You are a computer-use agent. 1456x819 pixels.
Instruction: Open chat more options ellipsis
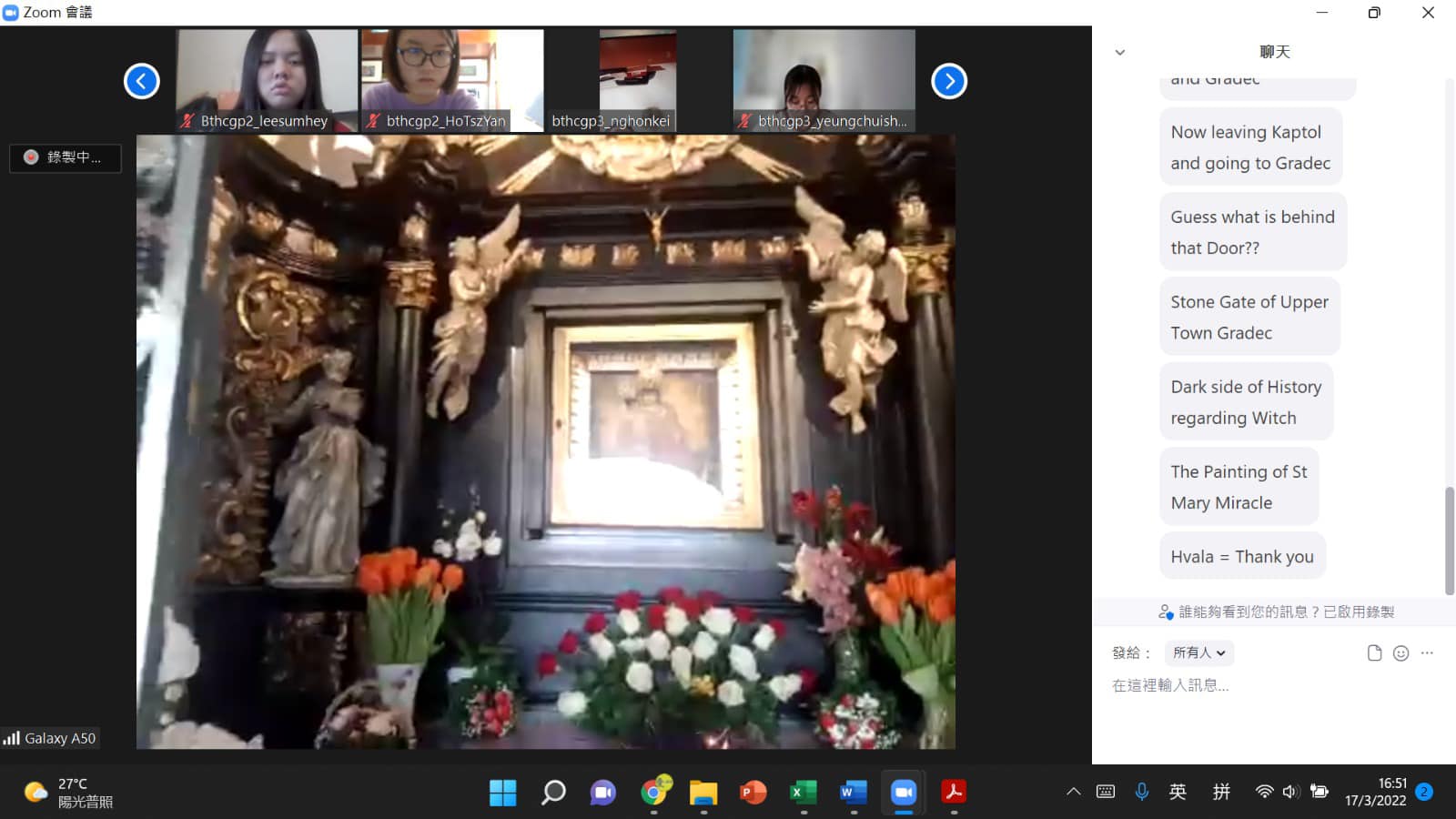[1427, 652]
